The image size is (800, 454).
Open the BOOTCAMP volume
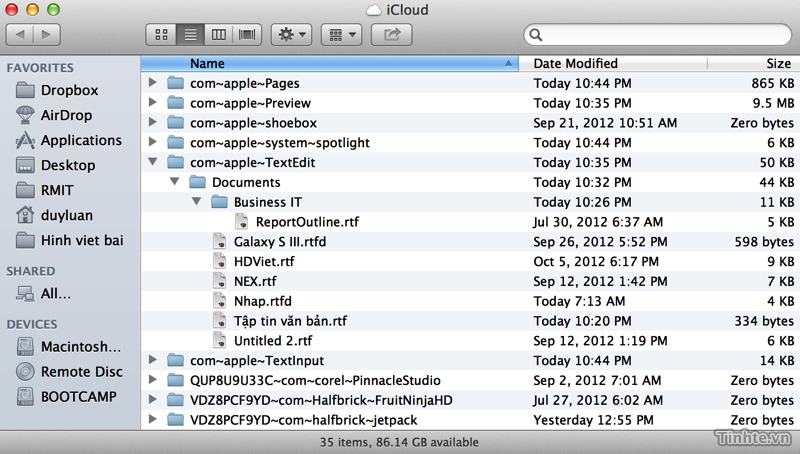66,397
